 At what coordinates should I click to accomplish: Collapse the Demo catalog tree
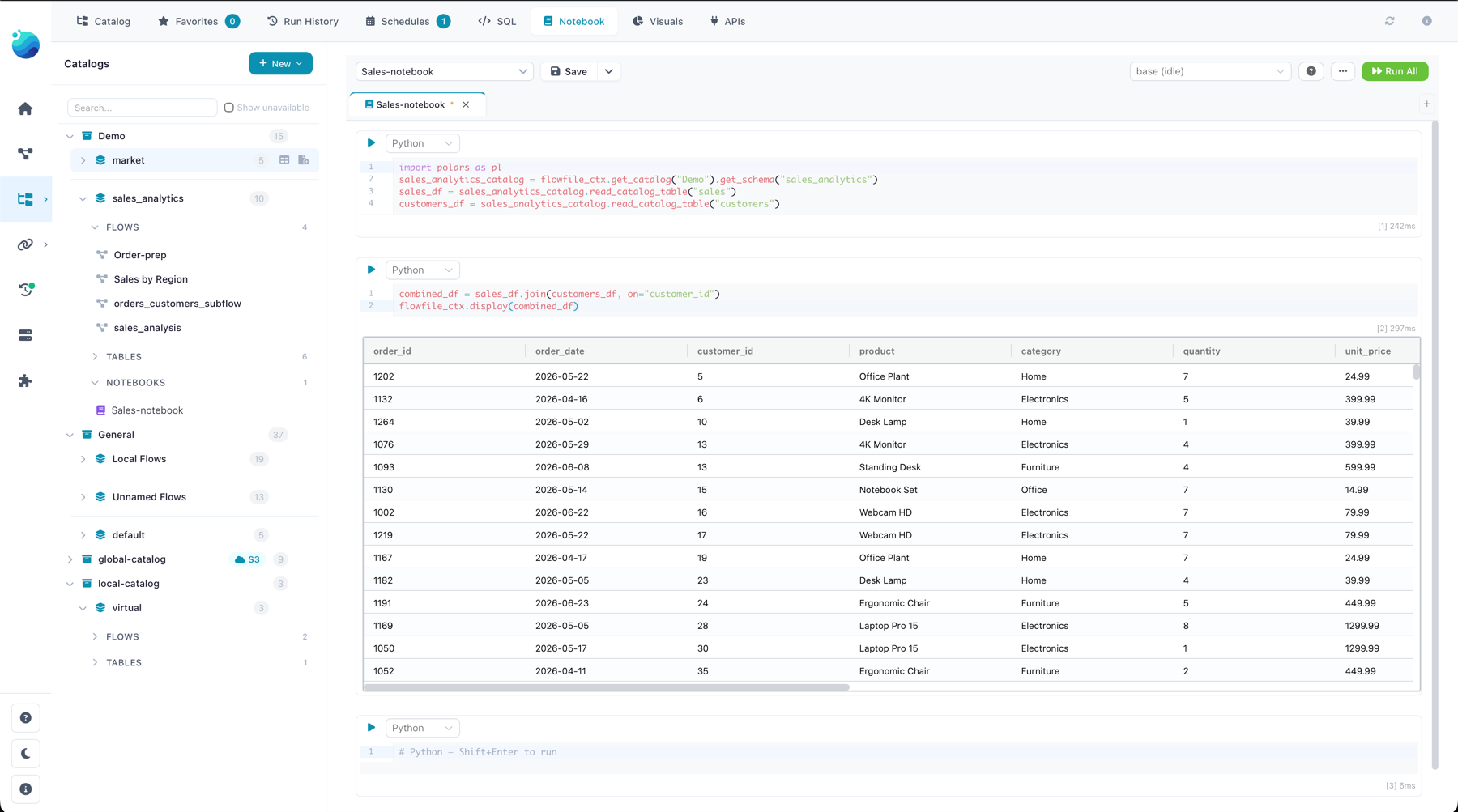coord(70,136)
